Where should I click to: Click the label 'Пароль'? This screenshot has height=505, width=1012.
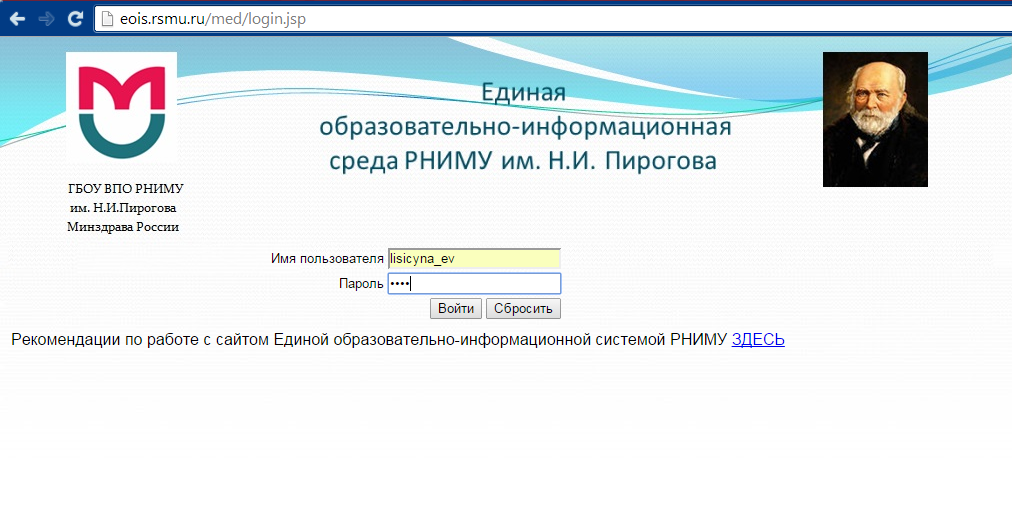[x=361, y=284]
